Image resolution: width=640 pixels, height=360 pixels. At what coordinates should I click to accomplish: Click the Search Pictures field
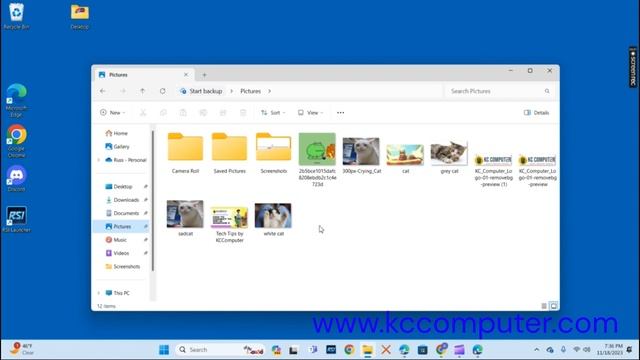[499, 91]
